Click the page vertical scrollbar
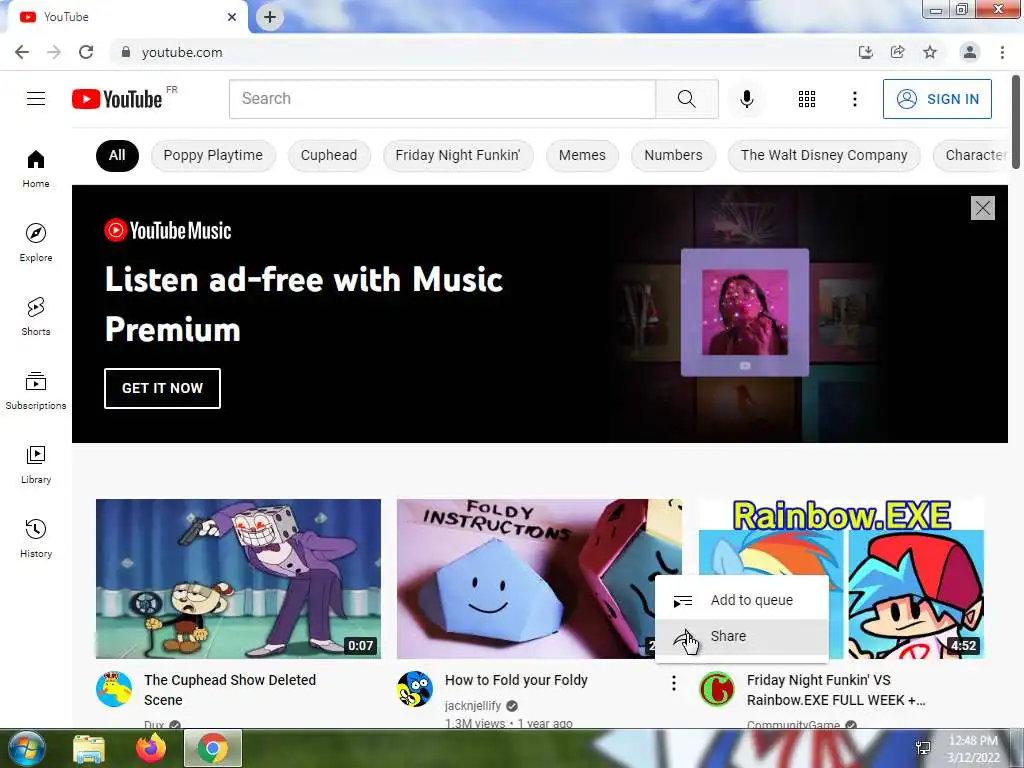The width and height of the screenshot is (1024, 768). click(x=1016, y=123)
